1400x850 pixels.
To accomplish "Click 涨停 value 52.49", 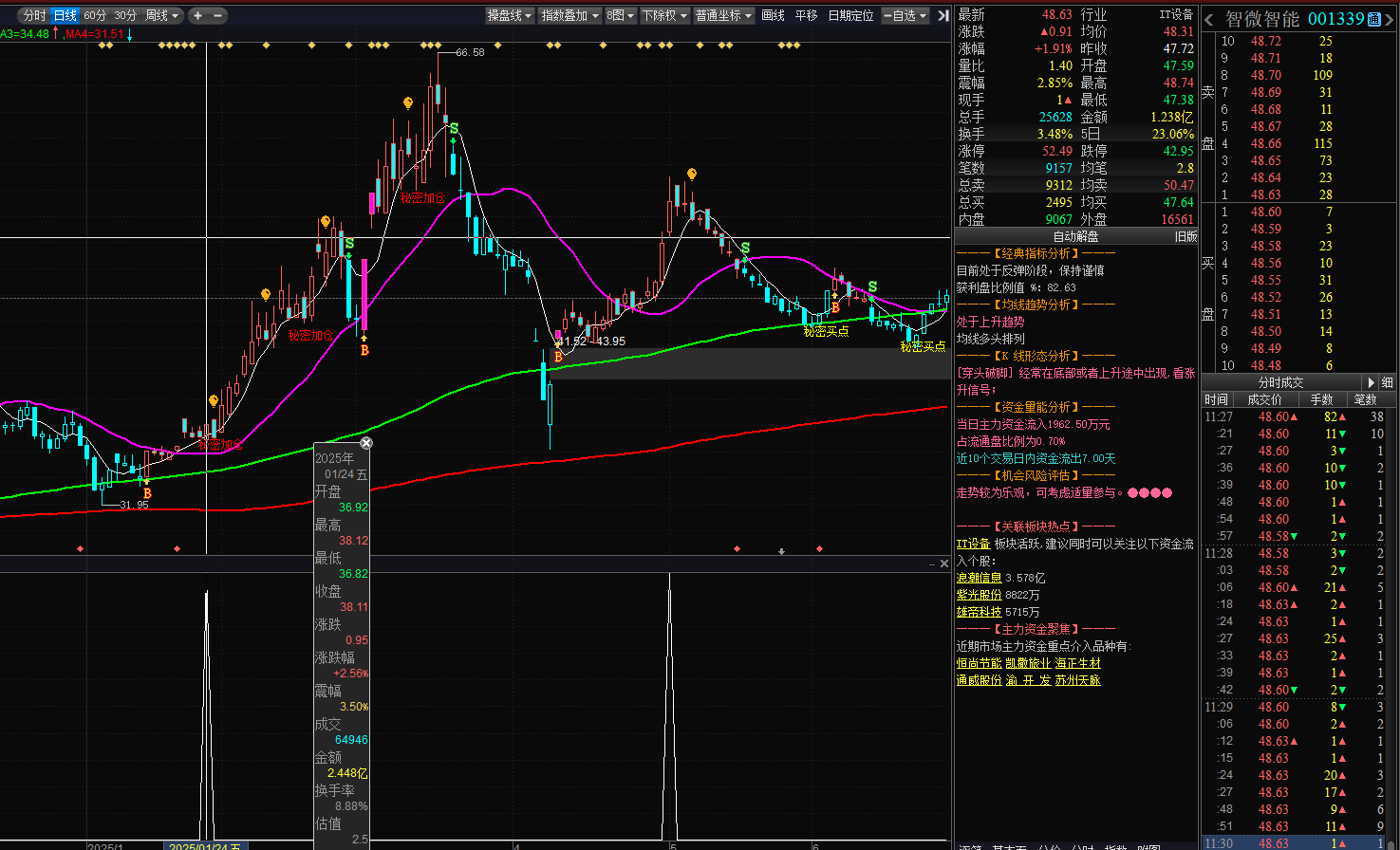I will [x=1057, y=151].
